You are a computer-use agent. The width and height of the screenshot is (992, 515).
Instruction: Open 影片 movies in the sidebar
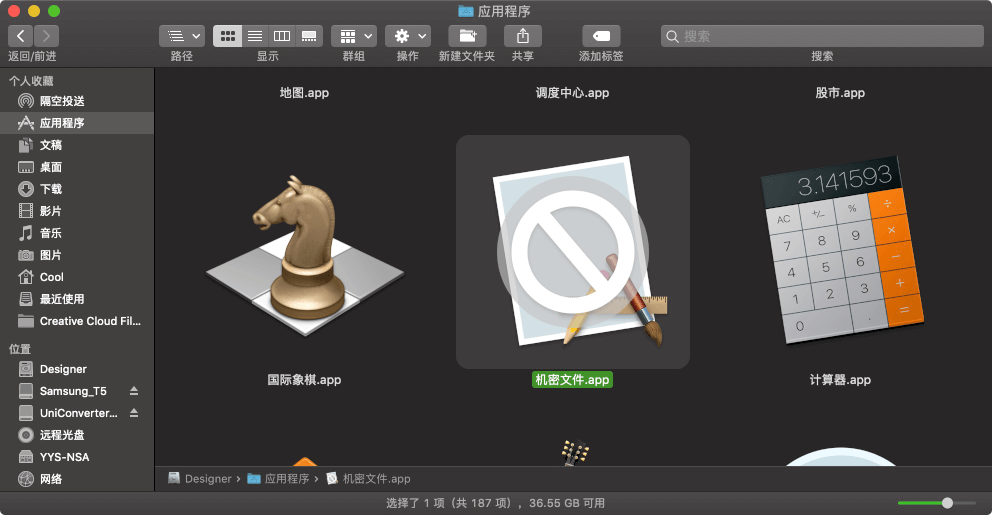77,211
